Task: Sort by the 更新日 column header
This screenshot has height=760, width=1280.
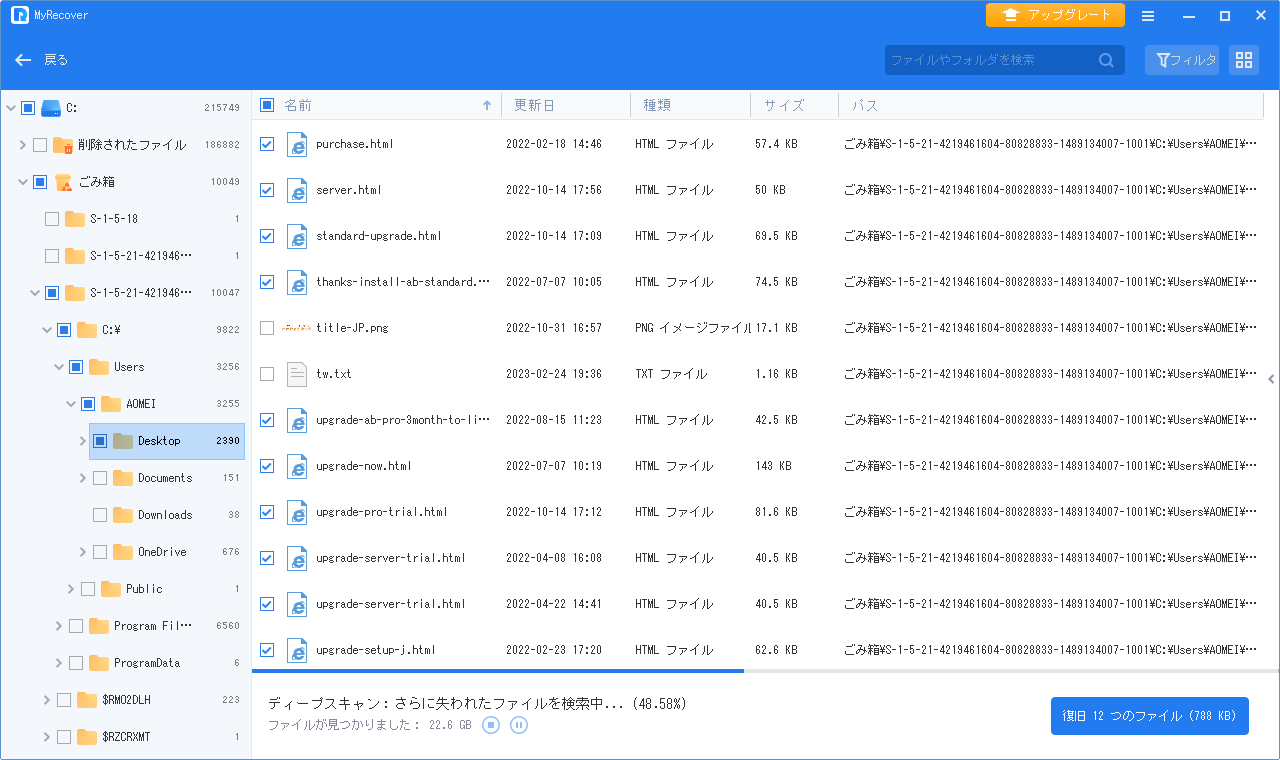Action: [534, 105]
